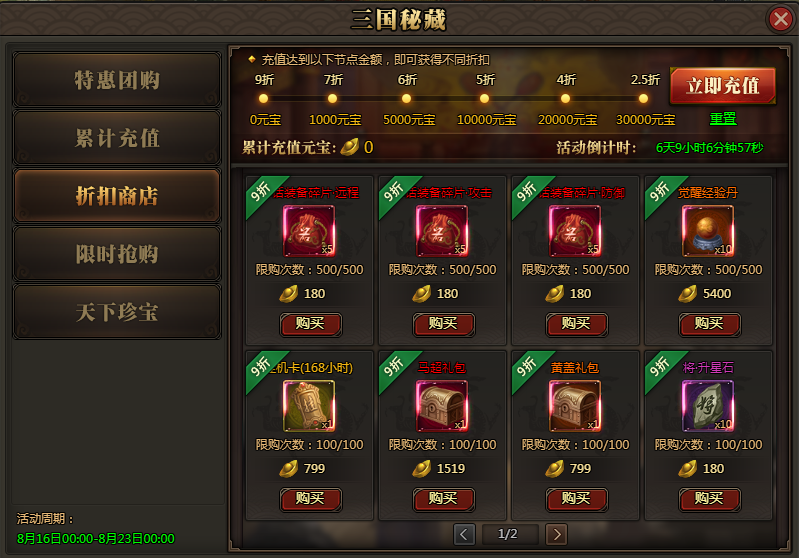
Task: Switch to the 累计充值 tab
Action: (117, 138)
